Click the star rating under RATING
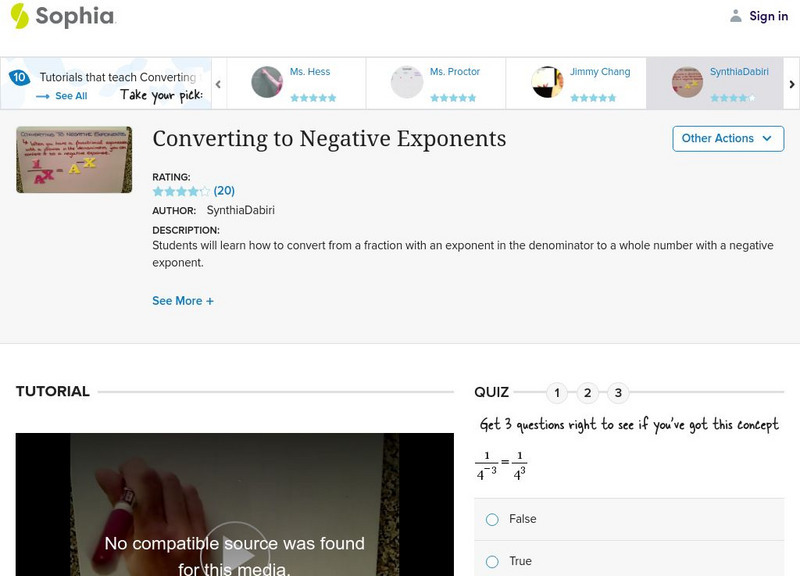800x576 pixels. click(x=181, y=191)
